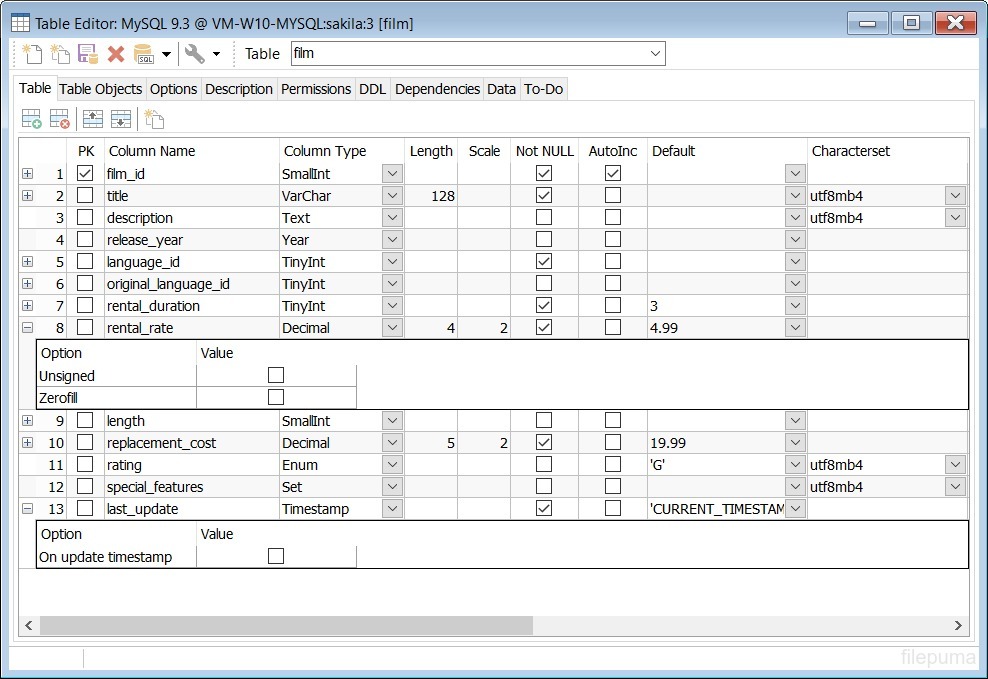Click the new table icon in toolbar

pos(32,54)
